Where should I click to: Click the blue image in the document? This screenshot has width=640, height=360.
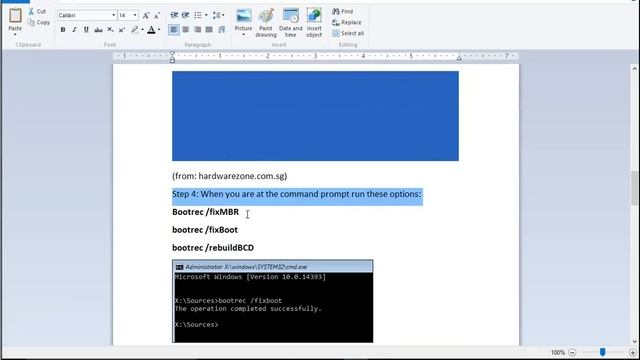coord(315,116)
